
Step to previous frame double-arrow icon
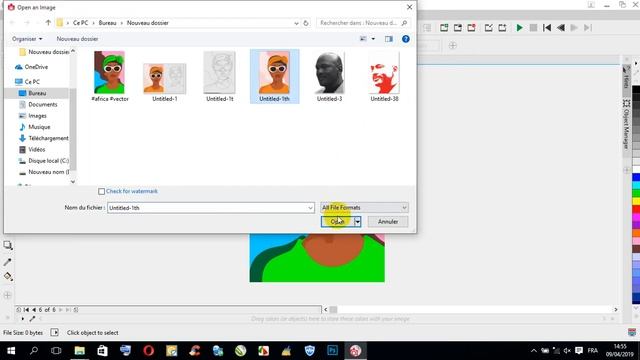(x=561, y=28)
